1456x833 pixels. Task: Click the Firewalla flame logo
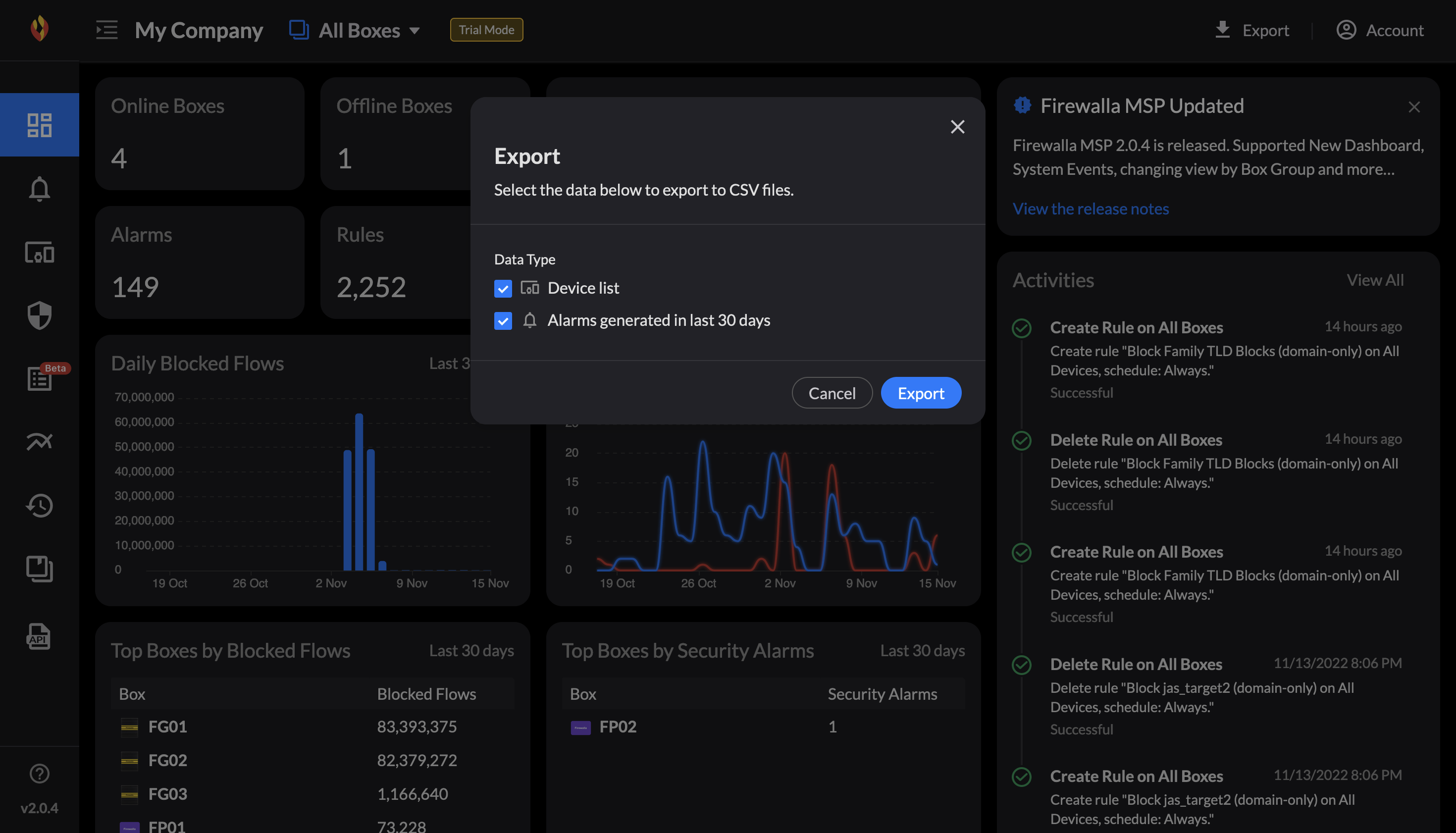(40, 28)
